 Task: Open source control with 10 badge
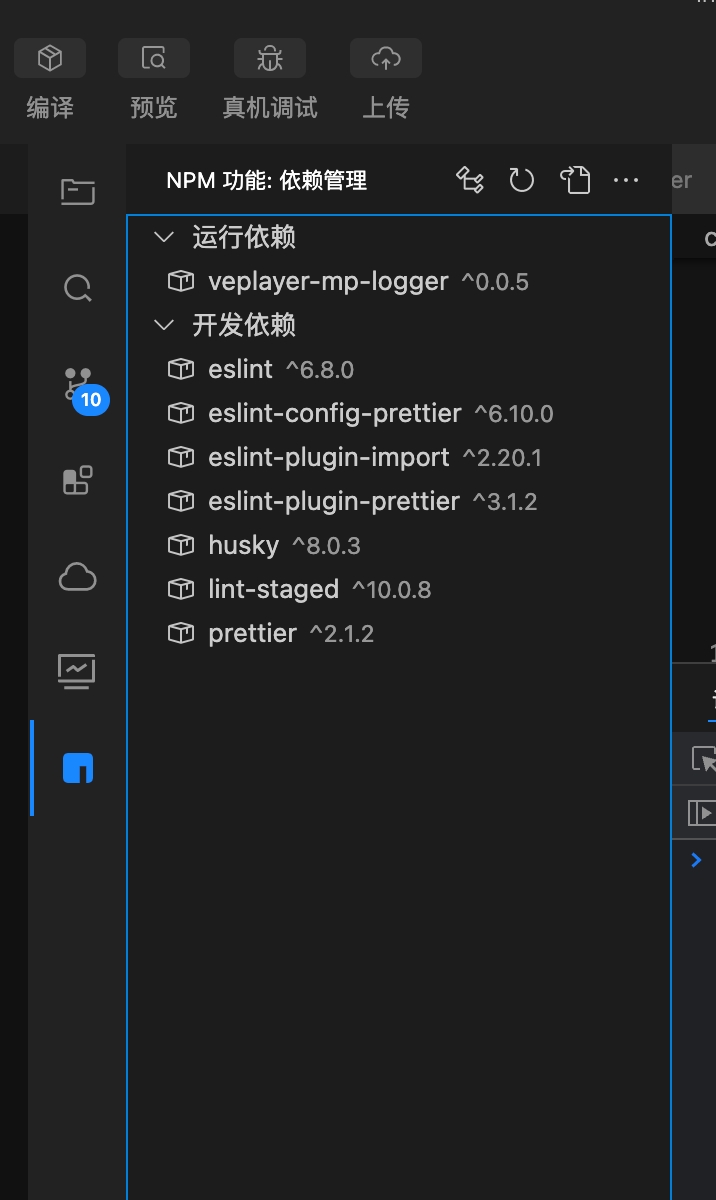(x=79, y=386)
